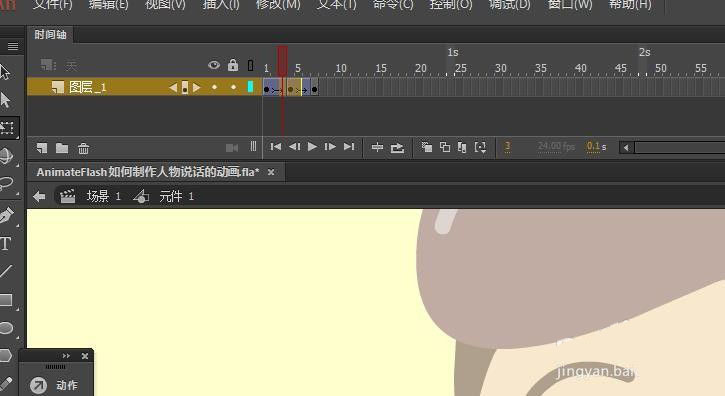Create a new layer folder
Viewport: 725px width, 396px height.
click(62, 148)
